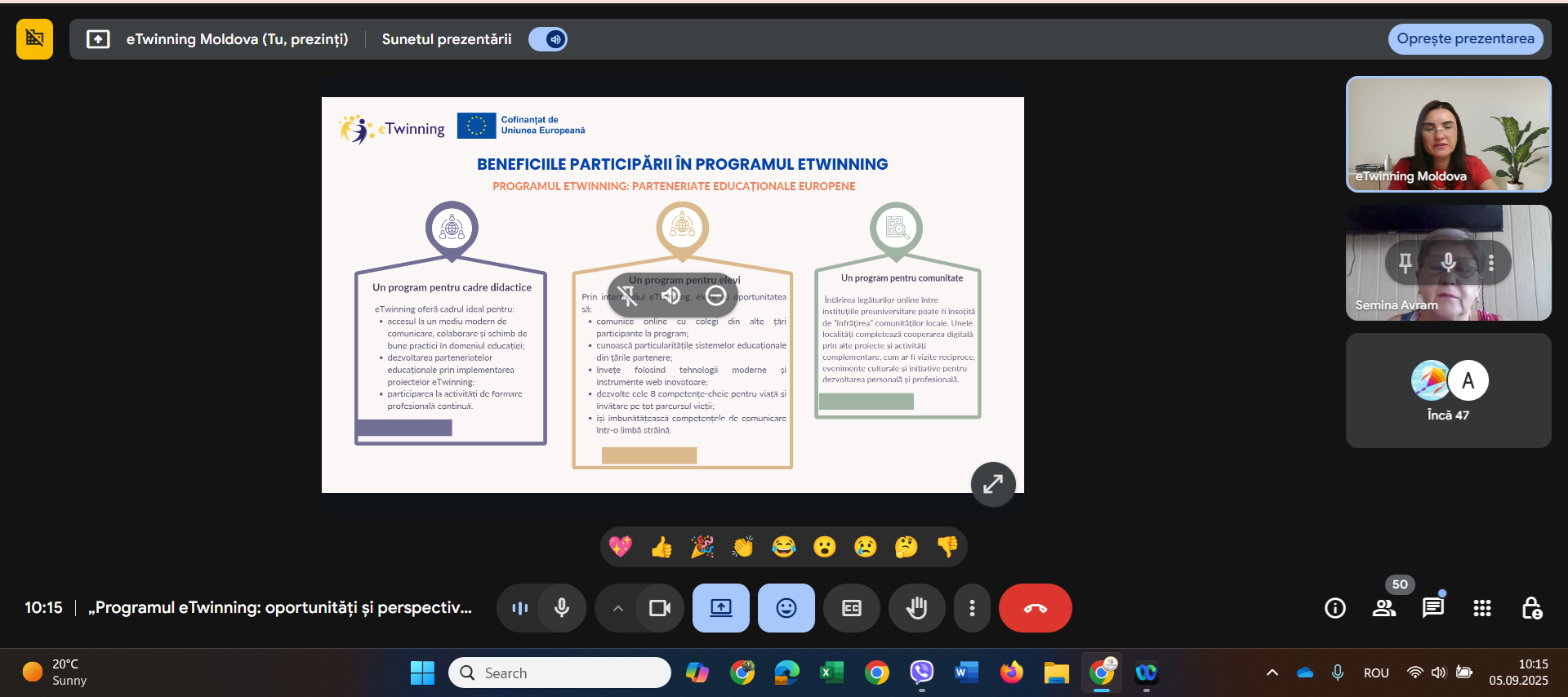Mute Semina Avram's microphone
The height and width of the screenshot is (697, 1568).
click(1448, 263)
